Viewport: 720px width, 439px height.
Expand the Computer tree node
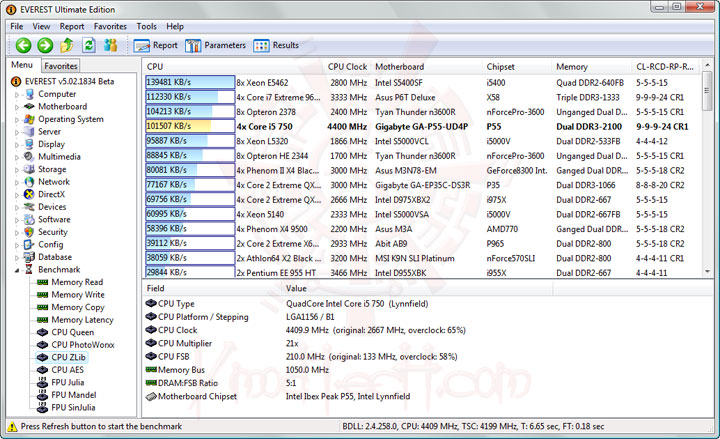click(17, 95)
